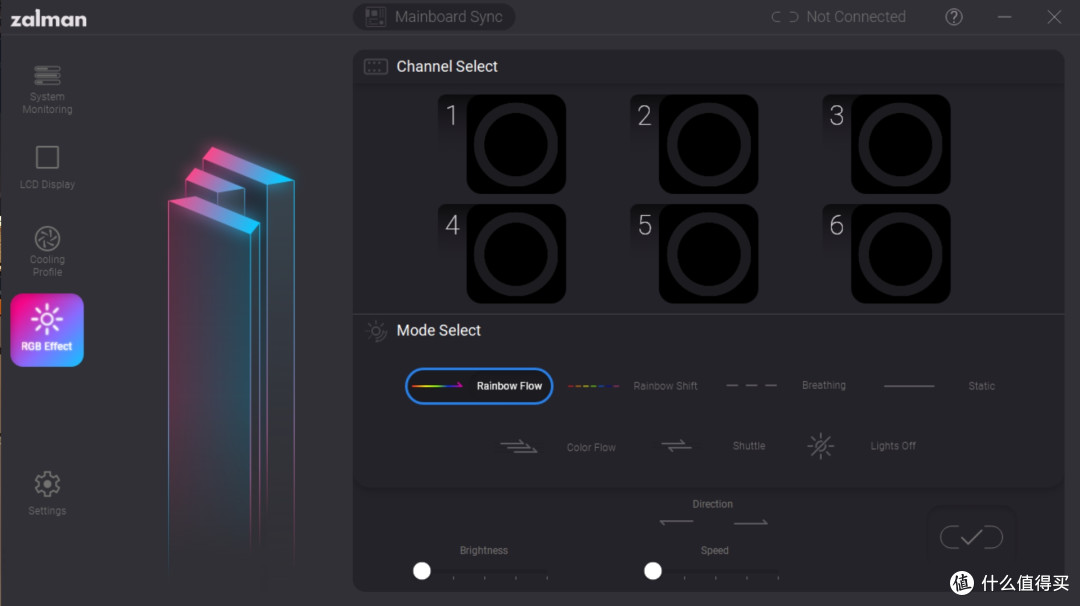Click the Breathing dashed line icon
The image size is (1080, 606).
click(751, 385)
